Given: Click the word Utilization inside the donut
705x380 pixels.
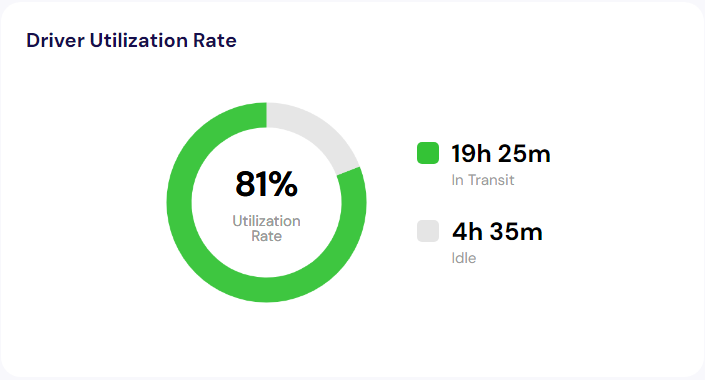Looking at the screenshot, I should click(x=266, y=221).
